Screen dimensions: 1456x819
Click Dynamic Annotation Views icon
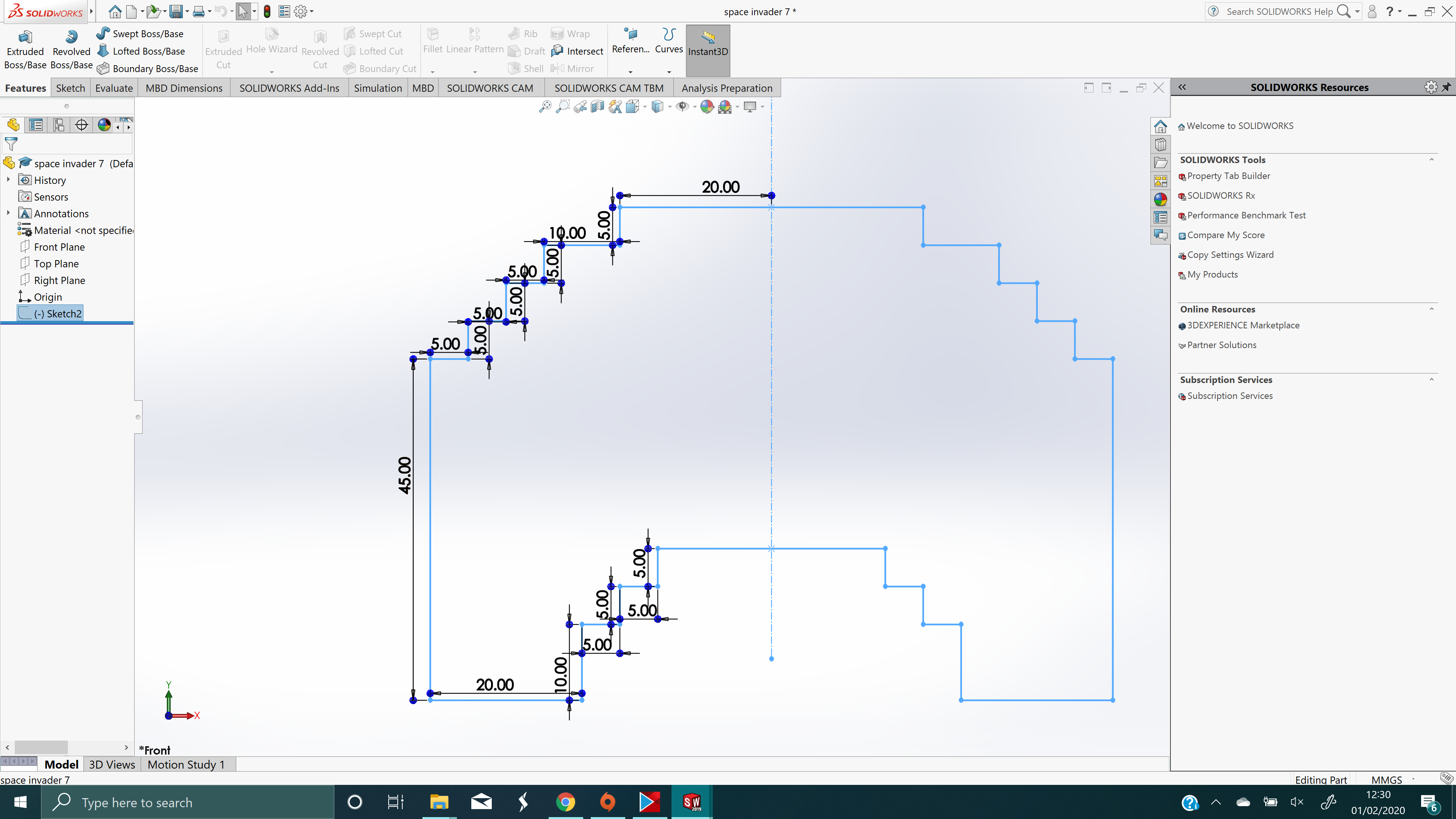[x=615, y=106]
